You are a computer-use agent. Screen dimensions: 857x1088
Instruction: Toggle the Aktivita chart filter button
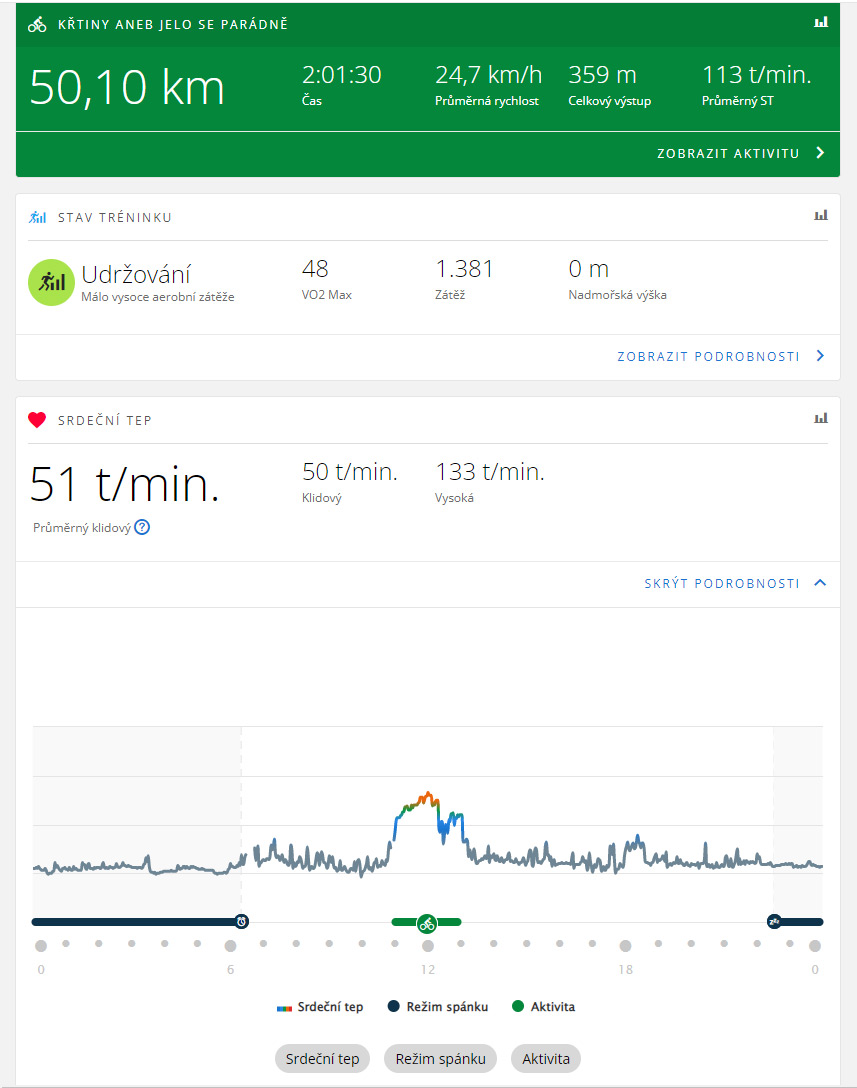pyautogui.click(x=545, y=1059)
